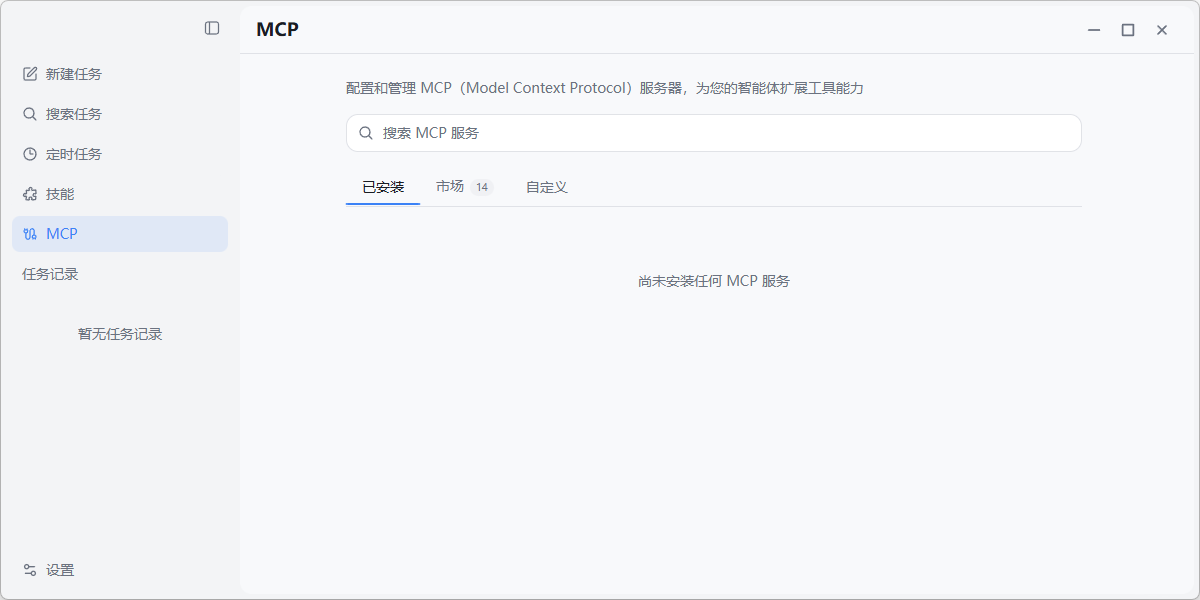
Task: Open the 任务记录 section label
Action: 50,274
